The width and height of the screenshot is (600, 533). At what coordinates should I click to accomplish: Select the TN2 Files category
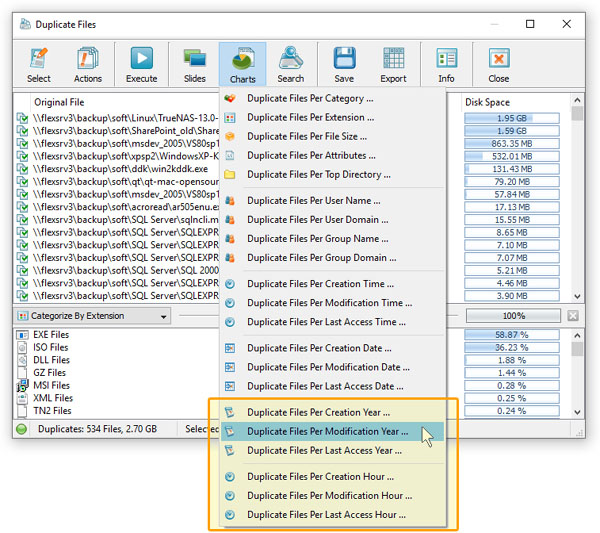(x=52, y=411)
